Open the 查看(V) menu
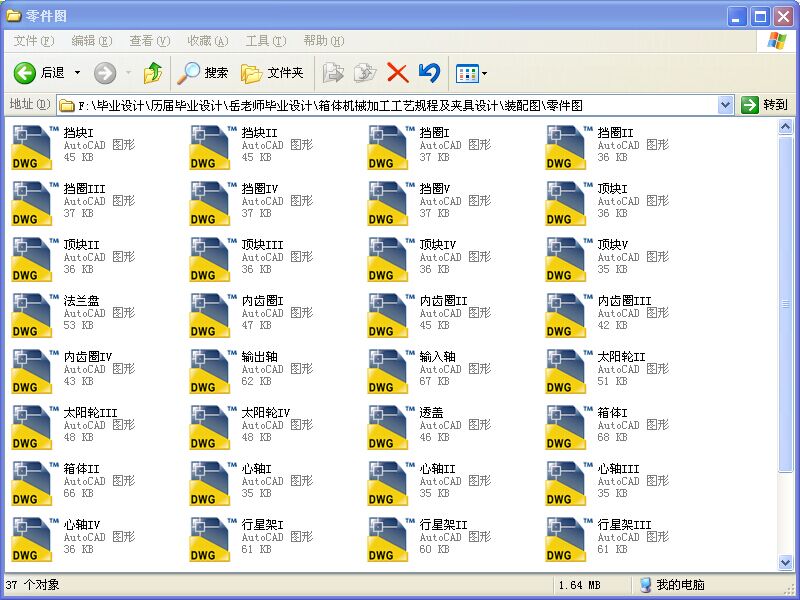The image size is (800, 600). 149,41
